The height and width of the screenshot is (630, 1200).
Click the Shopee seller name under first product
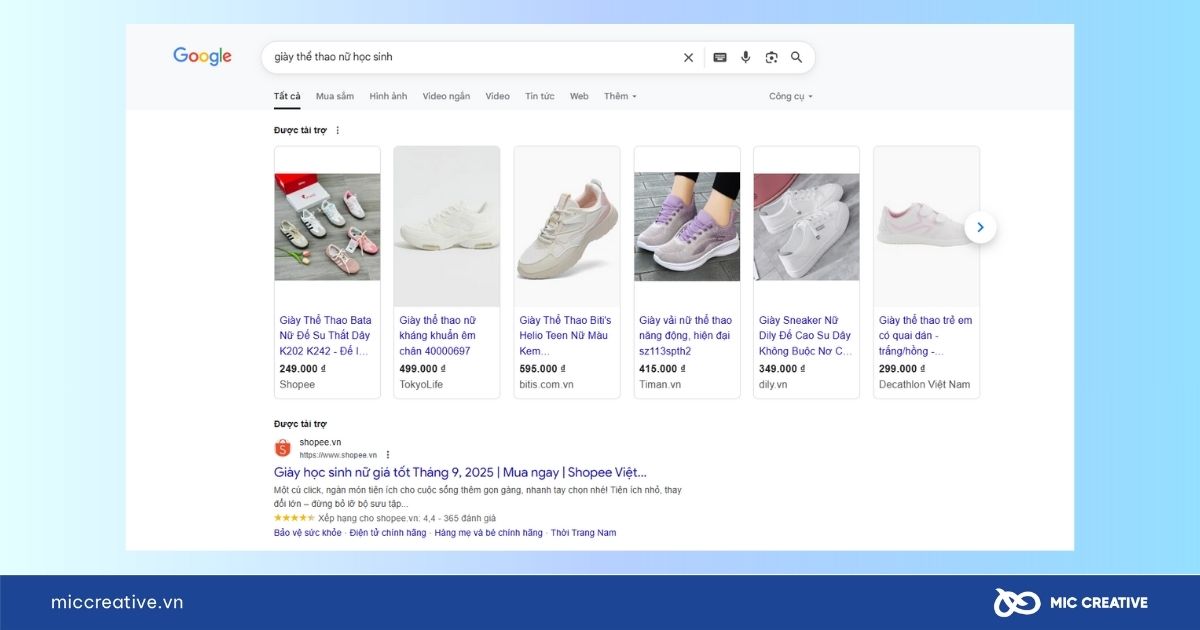click(x=297, y=384)
